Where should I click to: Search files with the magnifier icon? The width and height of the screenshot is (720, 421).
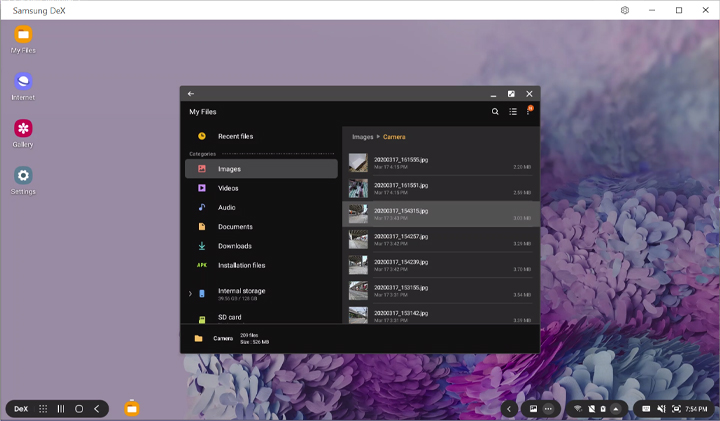495,112
